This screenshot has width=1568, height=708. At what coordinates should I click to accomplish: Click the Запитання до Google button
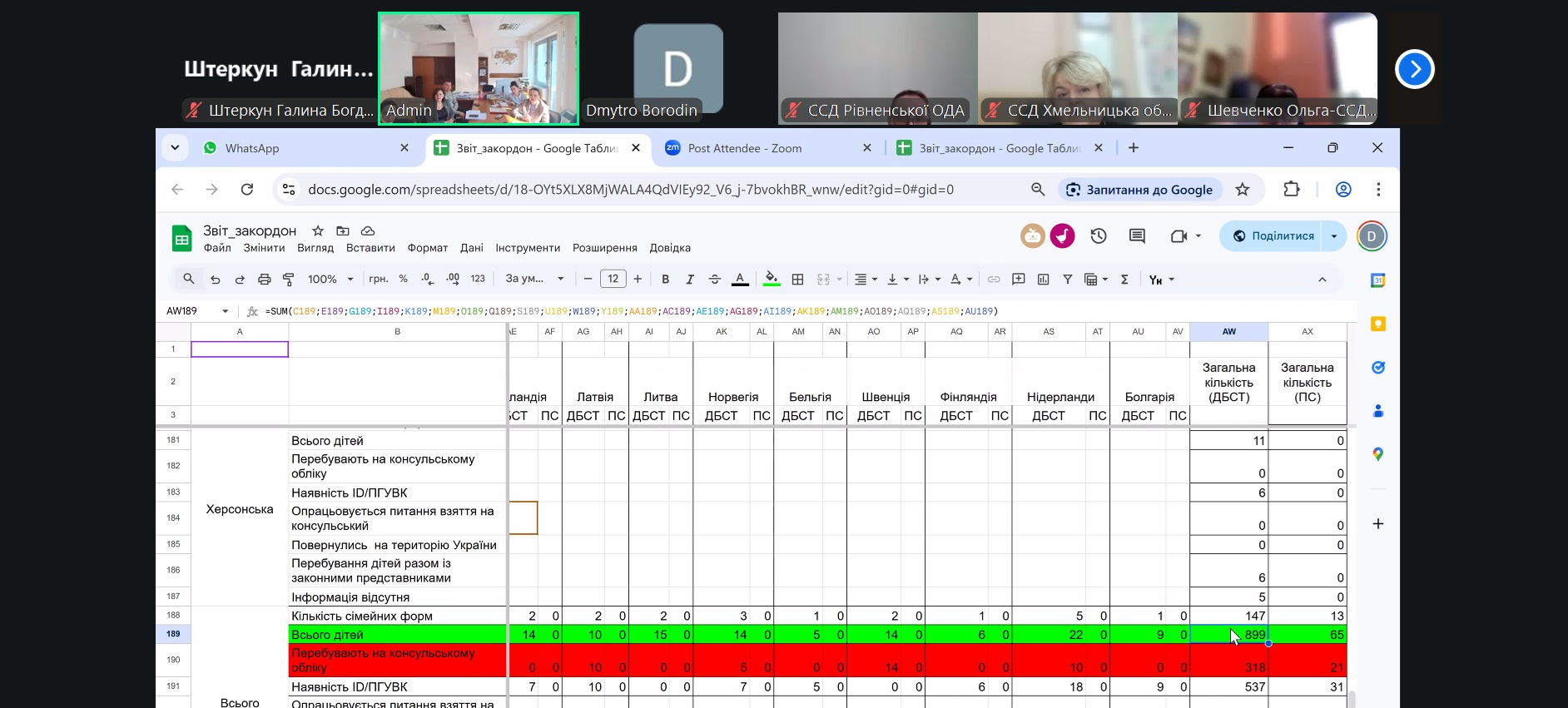click(1139, 190)
